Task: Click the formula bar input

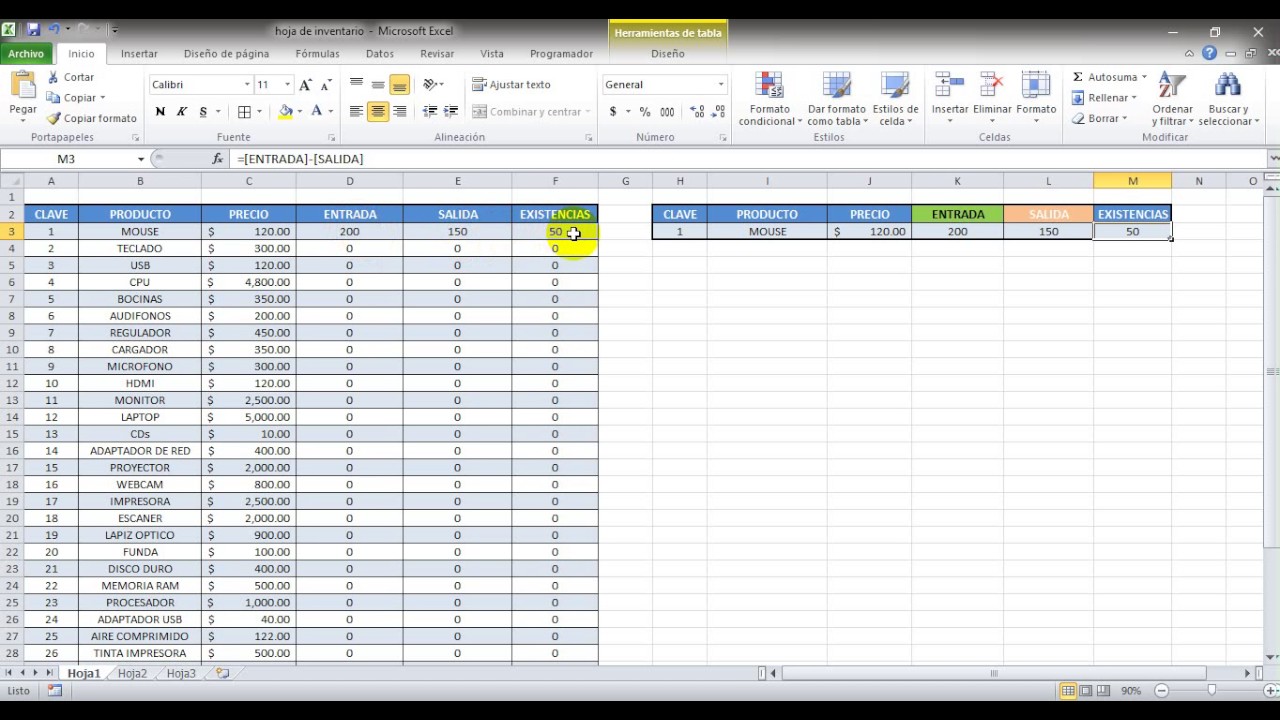Action: [x=748, y=159]
